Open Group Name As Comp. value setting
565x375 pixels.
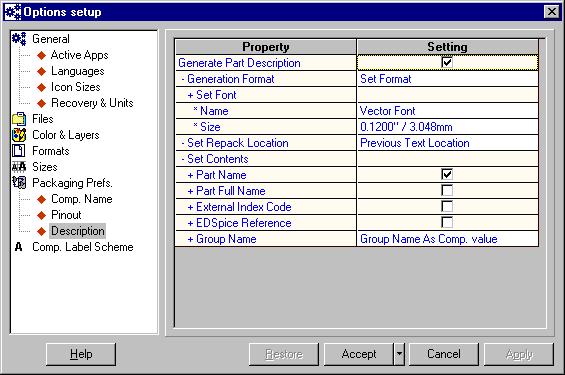click(448, 239)
